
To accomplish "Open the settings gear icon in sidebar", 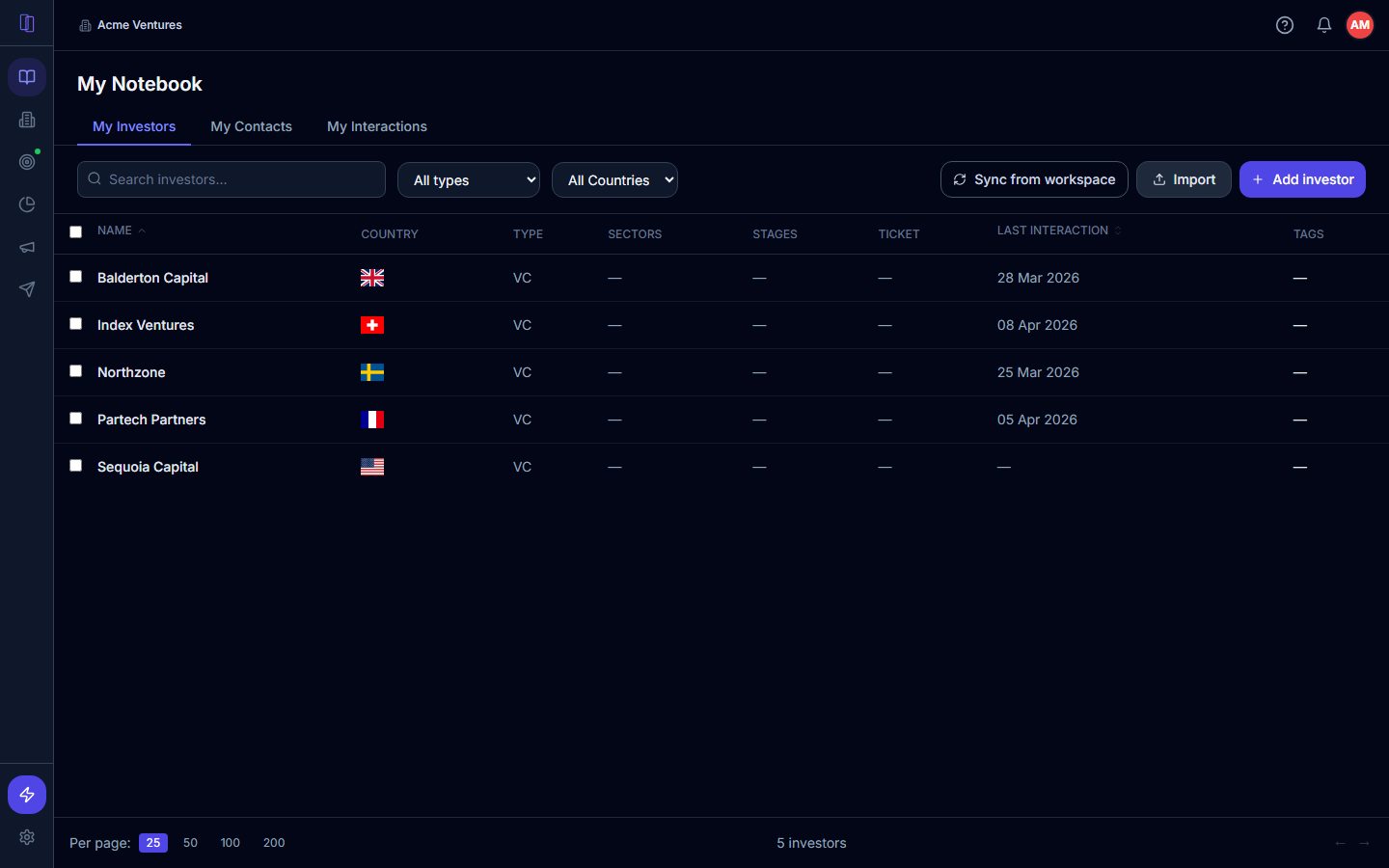I will 27,837.
